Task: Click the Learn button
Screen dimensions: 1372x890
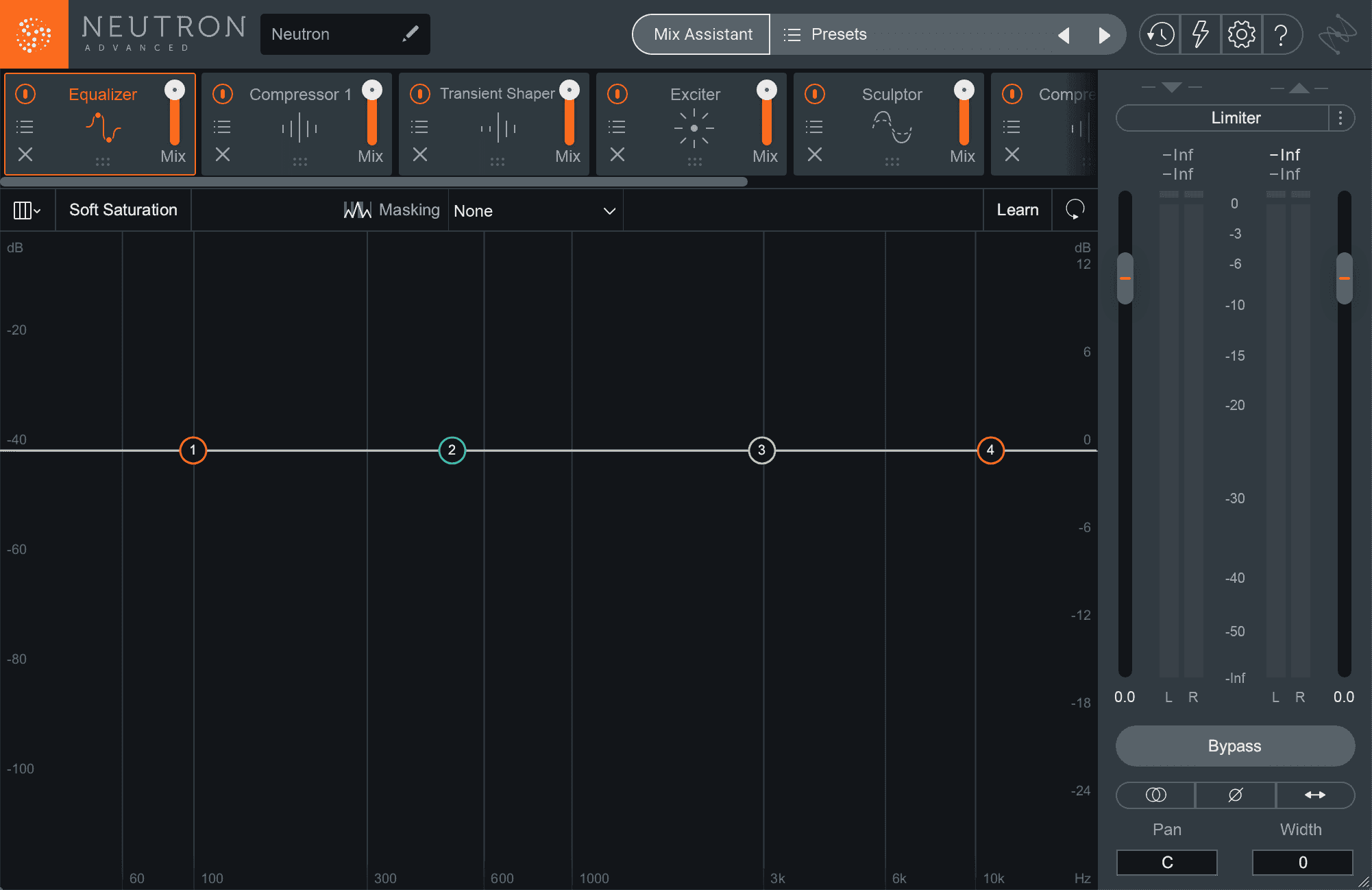Action: (x=1018, y=210)
